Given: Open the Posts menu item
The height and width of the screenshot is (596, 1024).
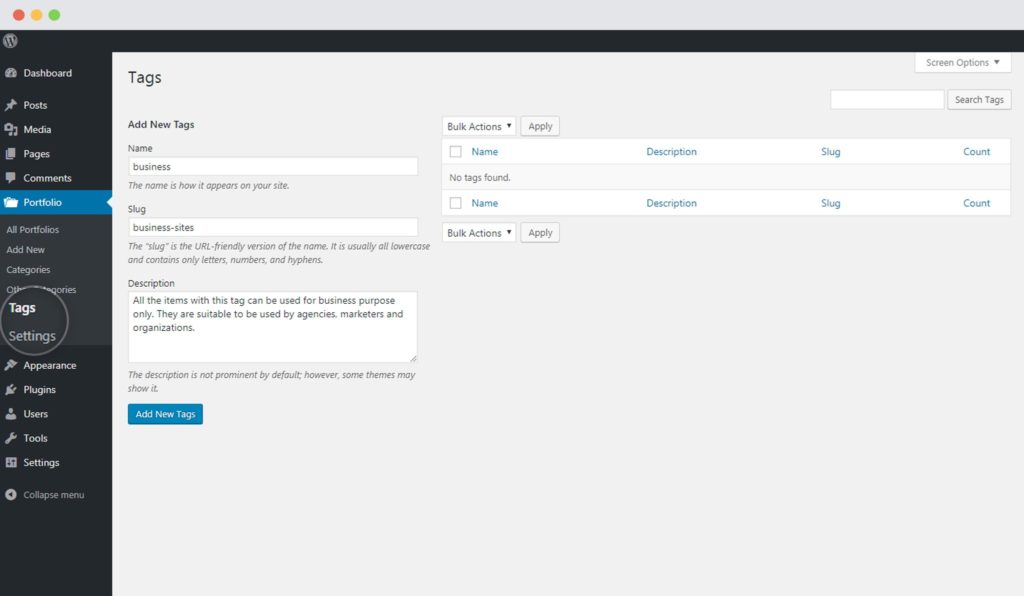Looking at the screenshot, I should [x=35, y=105].
